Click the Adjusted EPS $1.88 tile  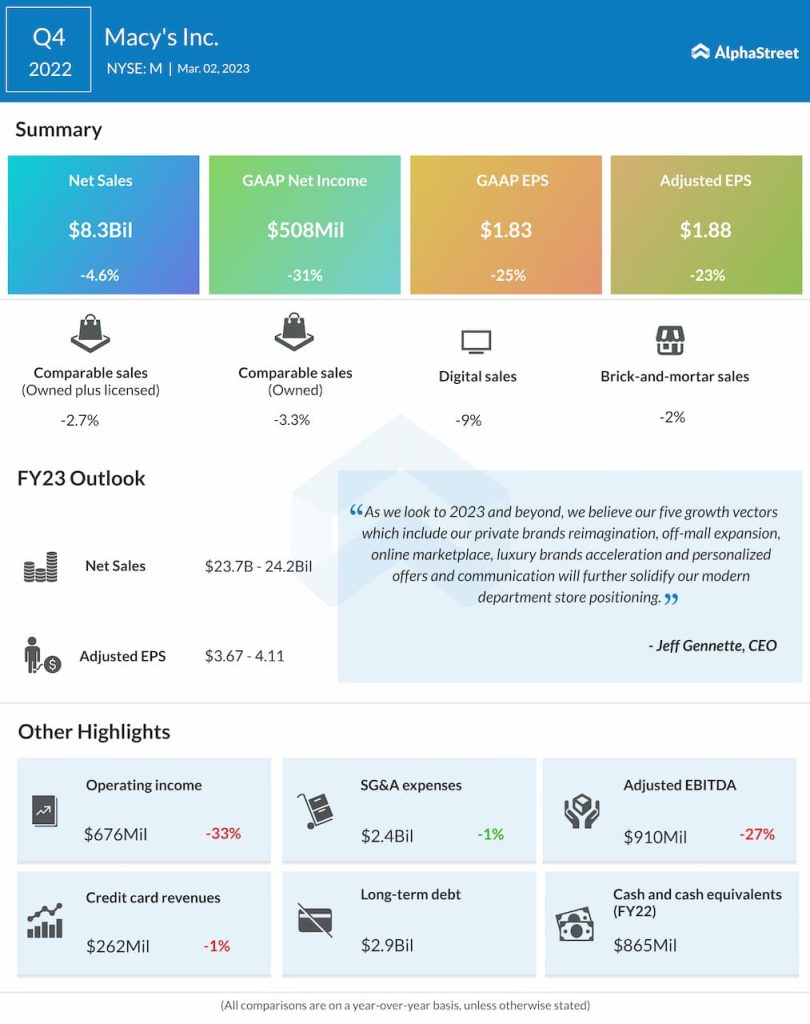[706, 225]
